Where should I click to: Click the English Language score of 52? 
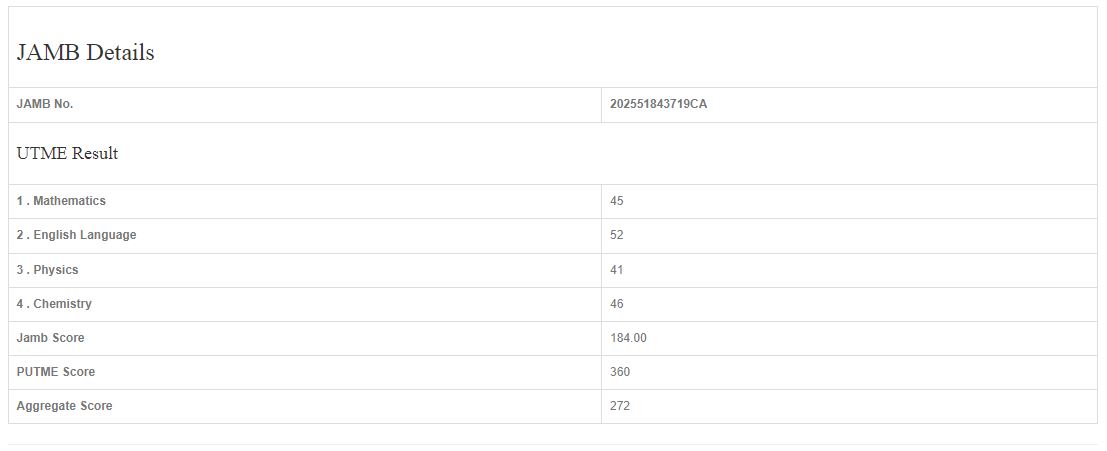[x=617, y=235]
